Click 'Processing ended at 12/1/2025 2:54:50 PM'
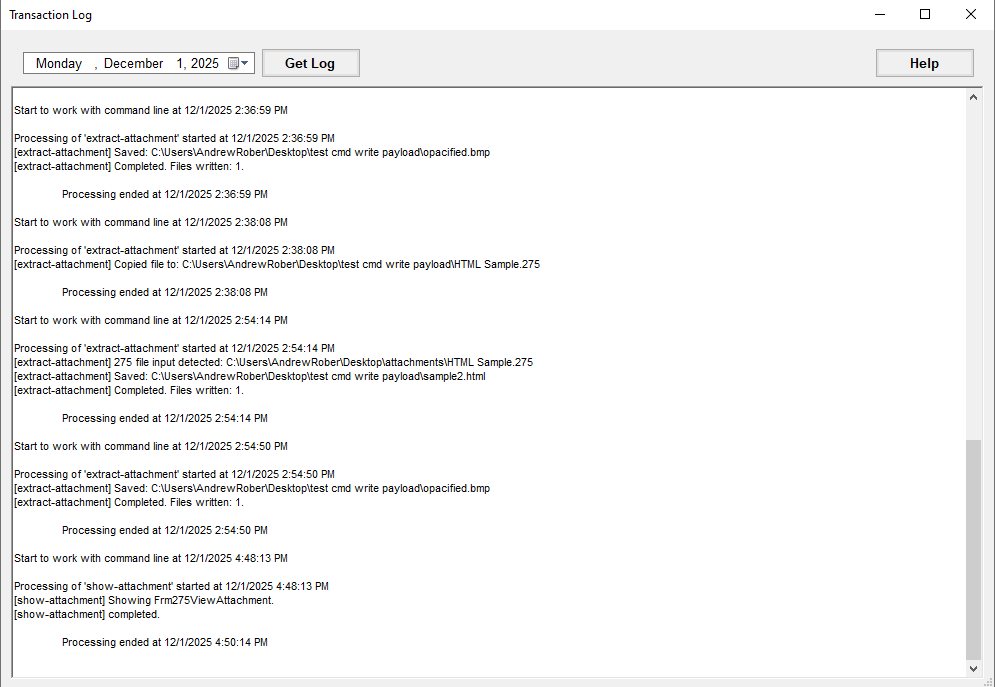 click(165, 530)
